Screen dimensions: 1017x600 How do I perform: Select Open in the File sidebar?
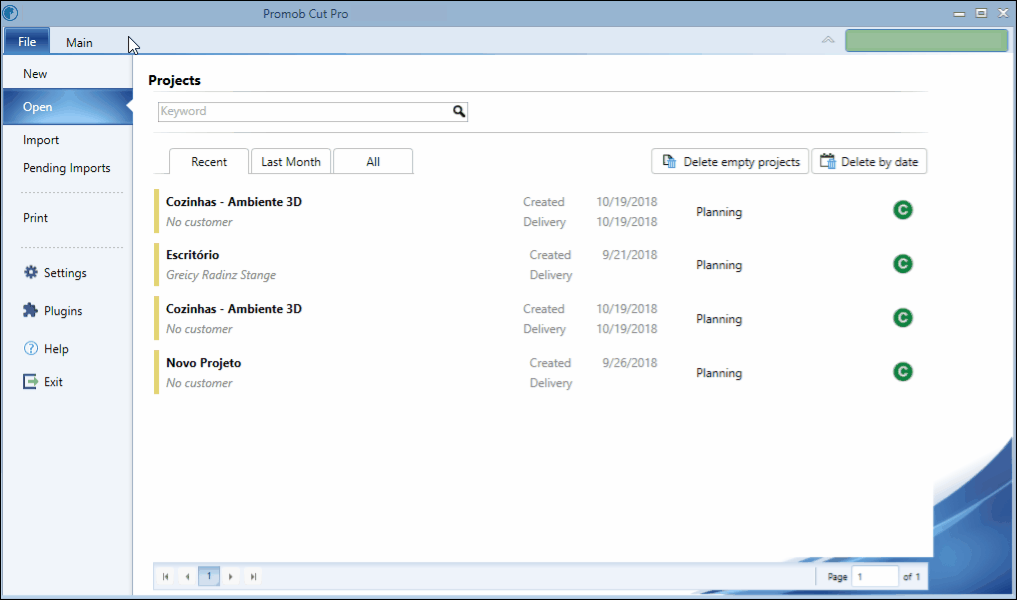point(67,106)
